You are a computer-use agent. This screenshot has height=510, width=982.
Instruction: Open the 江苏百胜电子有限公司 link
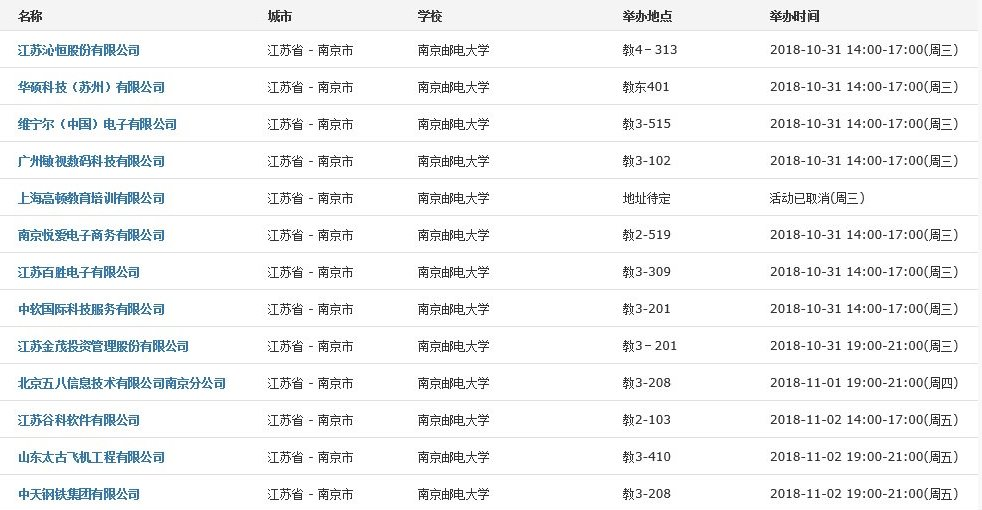(79, 272)
